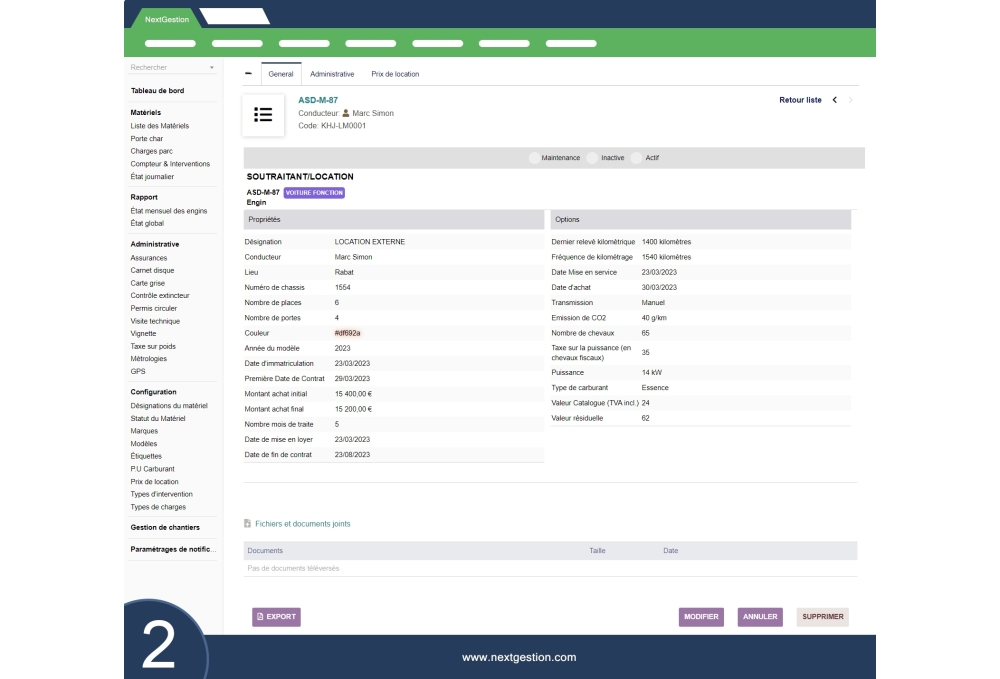
Task: Click the SUPPRIMER button
Action: 822,617
